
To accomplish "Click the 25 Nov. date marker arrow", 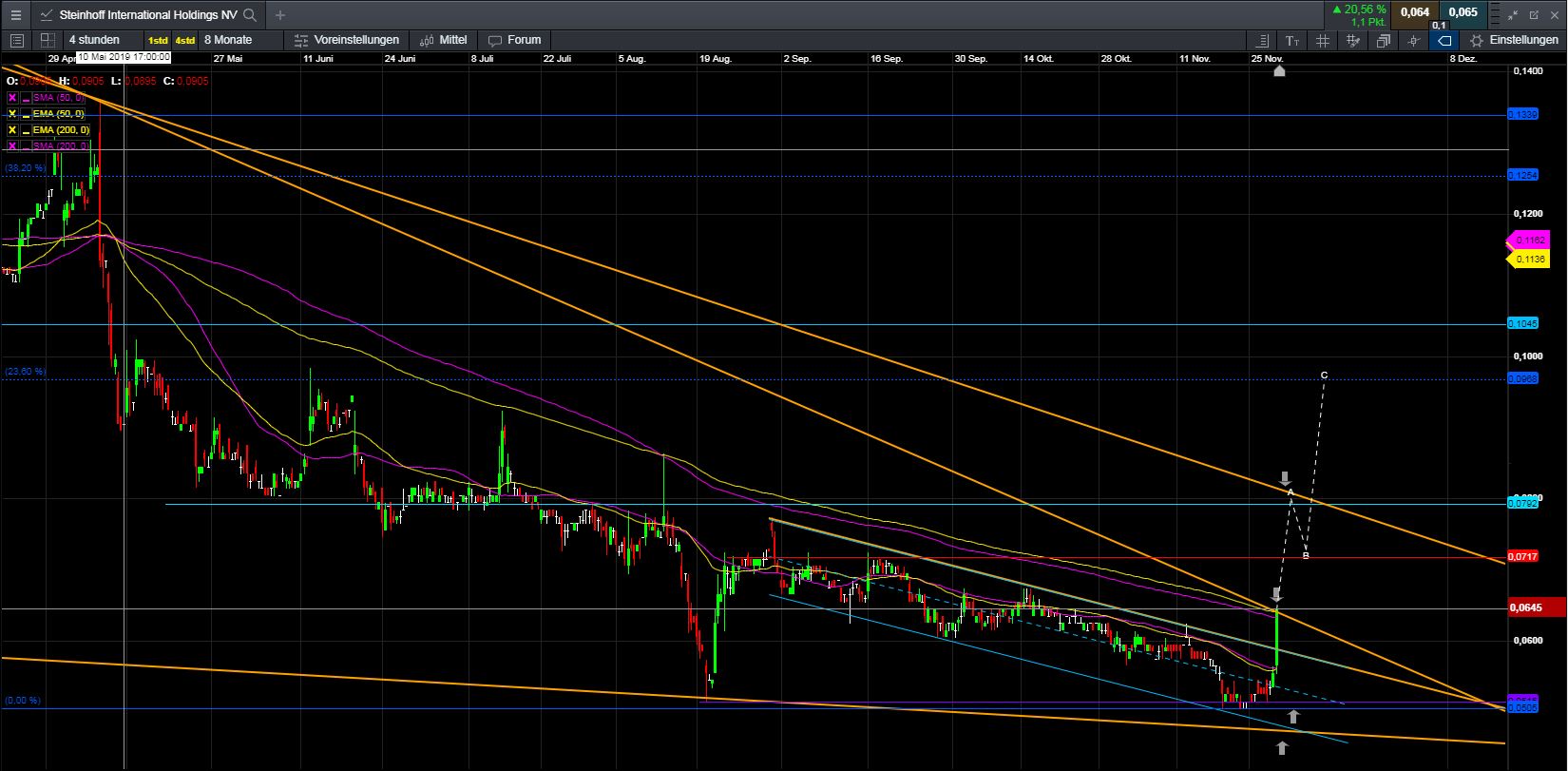I will coord(1279,70).
